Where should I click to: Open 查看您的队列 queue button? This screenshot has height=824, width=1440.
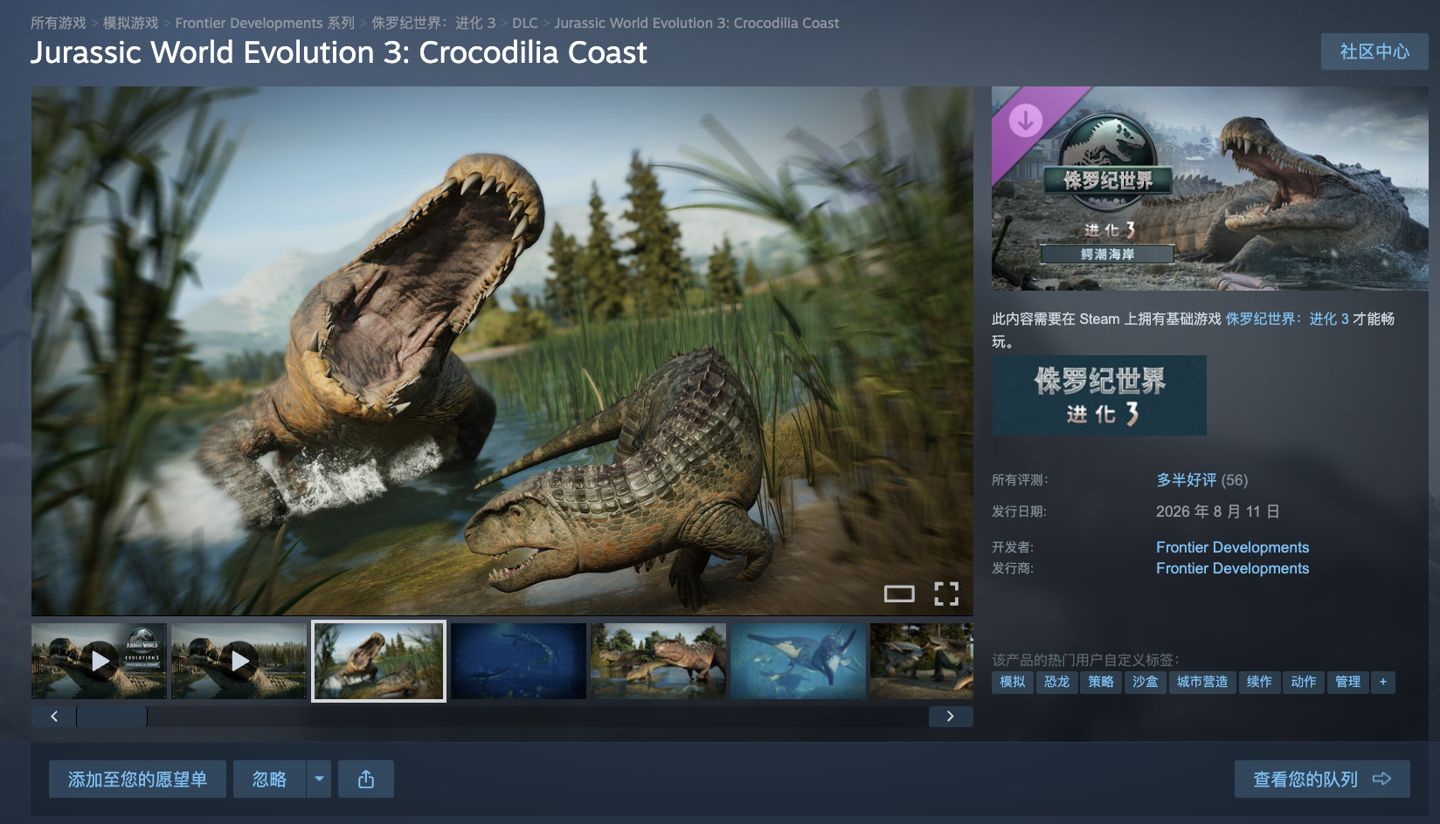[1322, 779]
